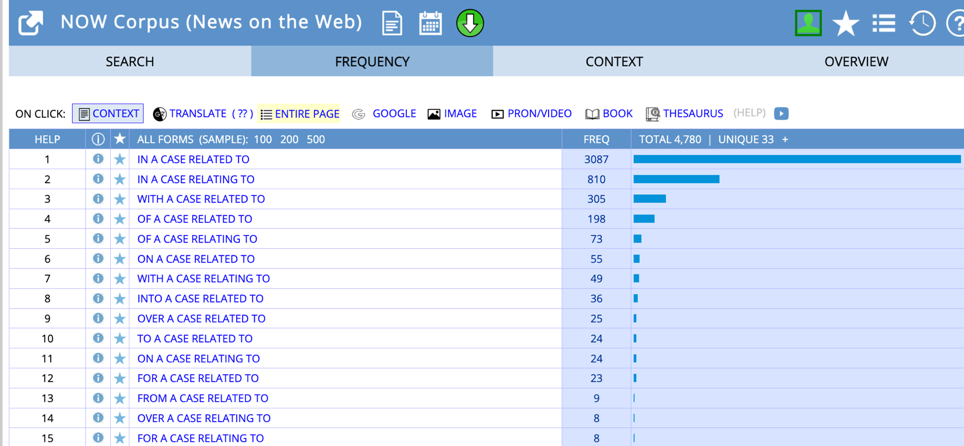Click frequency value 3087
Image resolution: width=964 pixels, height=446 pixels.
pyautogui.click(x=596, y=159)
